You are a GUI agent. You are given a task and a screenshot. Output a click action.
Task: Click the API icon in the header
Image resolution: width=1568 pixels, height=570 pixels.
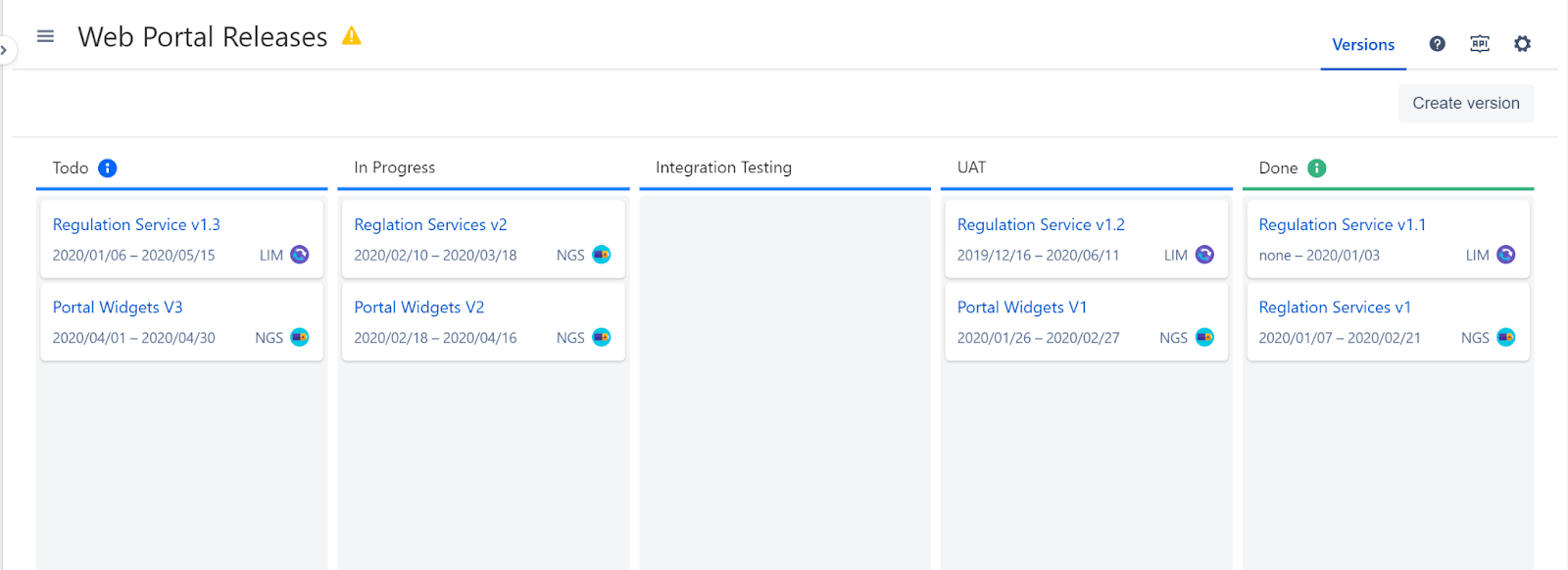tap(1480, 44)
